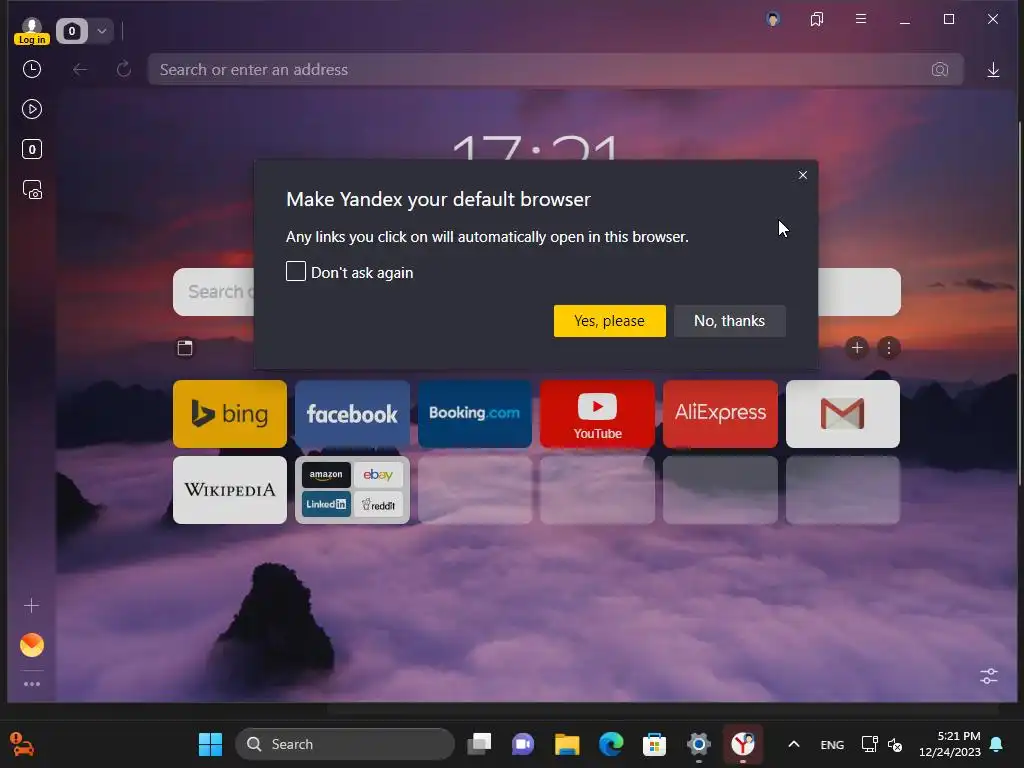Click the plus icon in left sidebar
1024x768 pixels.
(x=31, y=606)
